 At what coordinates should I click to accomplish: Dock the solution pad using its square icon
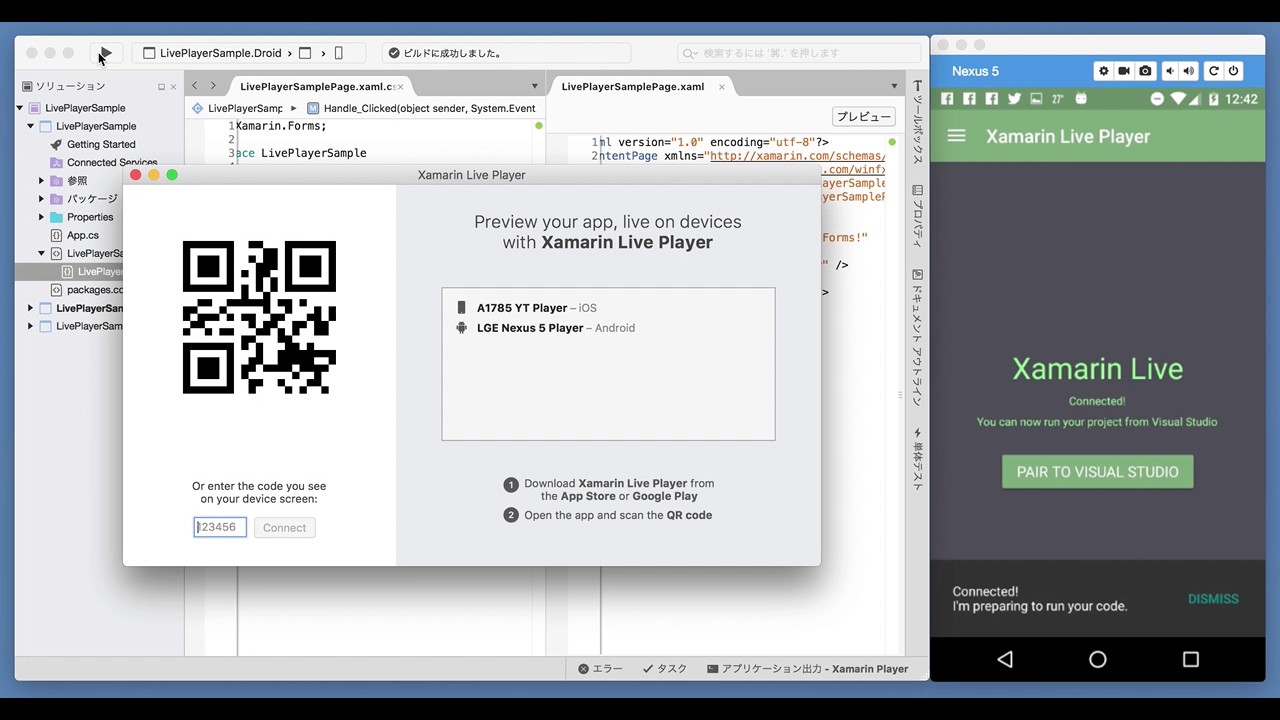pos(161,87)
